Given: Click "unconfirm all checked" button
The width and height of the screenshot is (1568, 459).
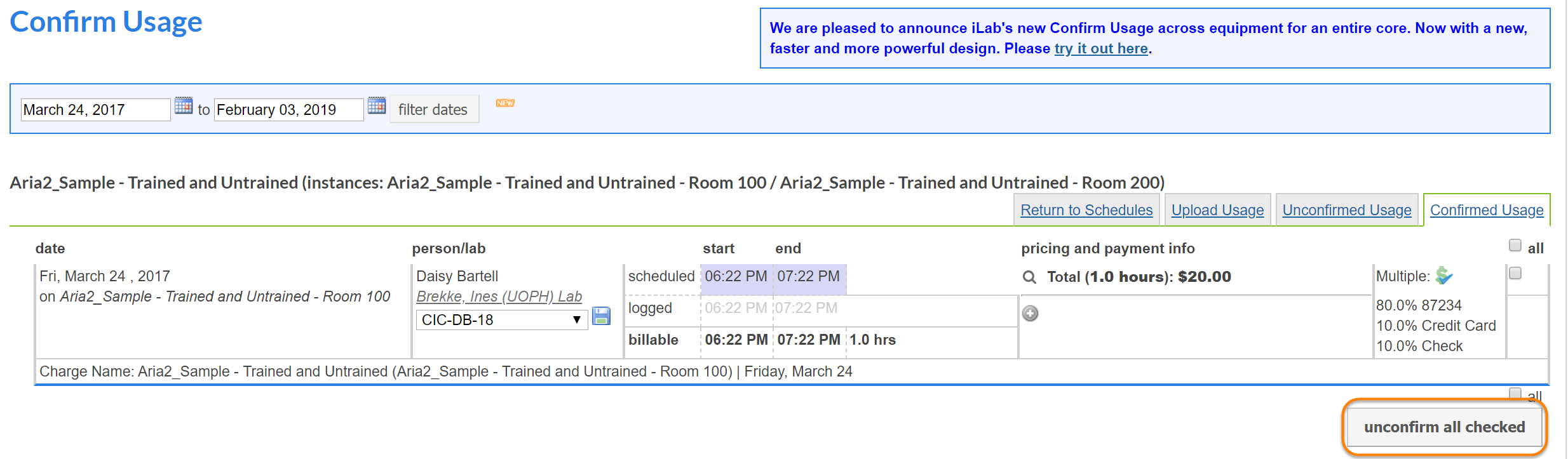Looking at the screenshot, I should click(1444, 427).
